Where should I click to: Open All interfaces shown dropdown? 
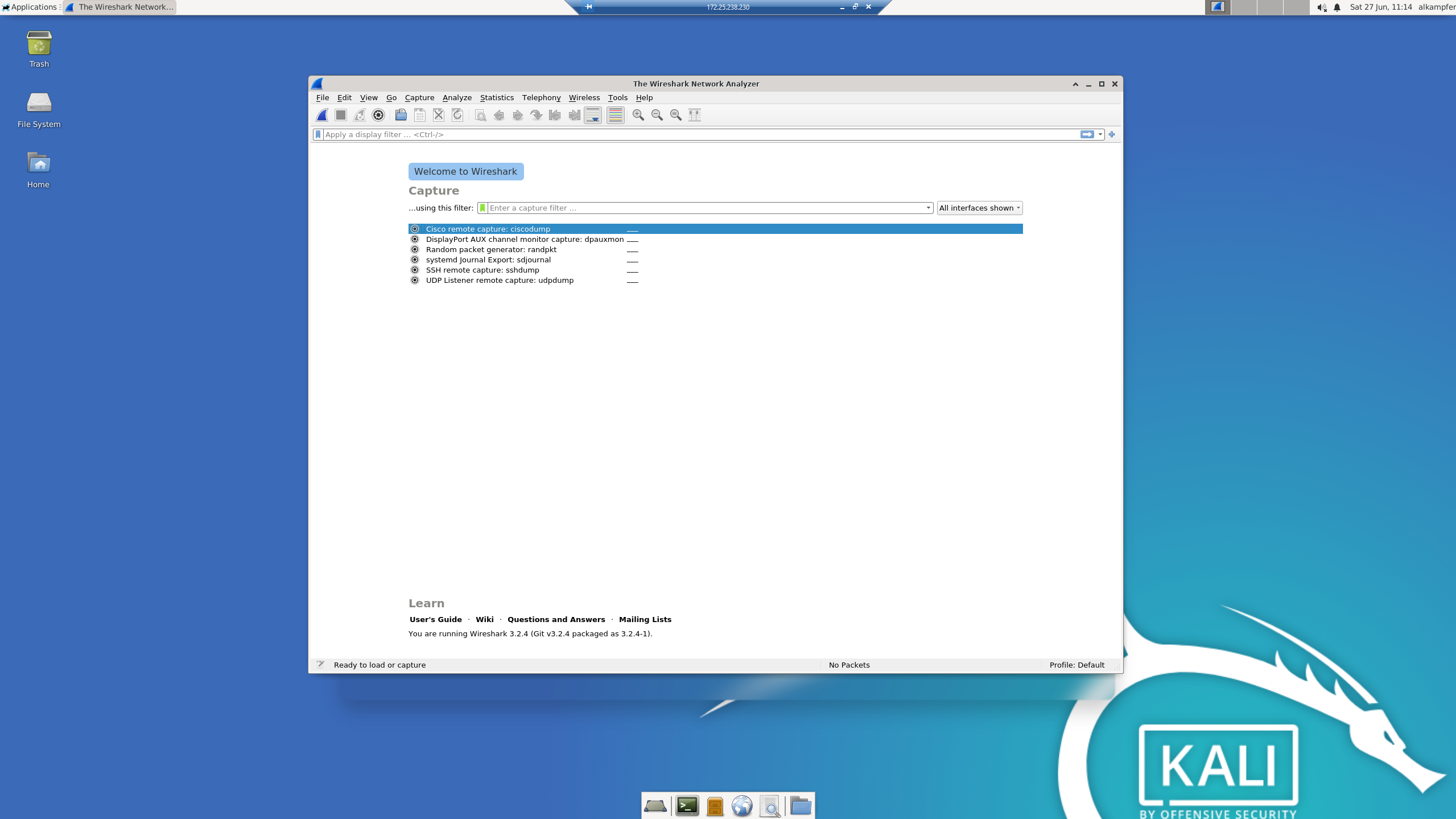tap(980, 208)
